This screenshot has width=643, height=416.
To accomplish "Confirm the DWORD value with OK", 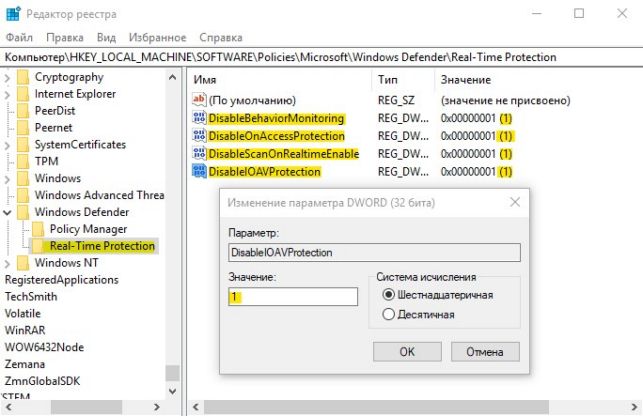I will 407,352.
